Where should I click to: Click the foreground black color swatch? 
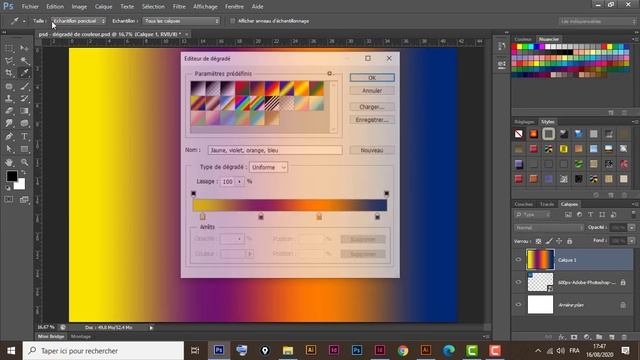coord(12,176)
